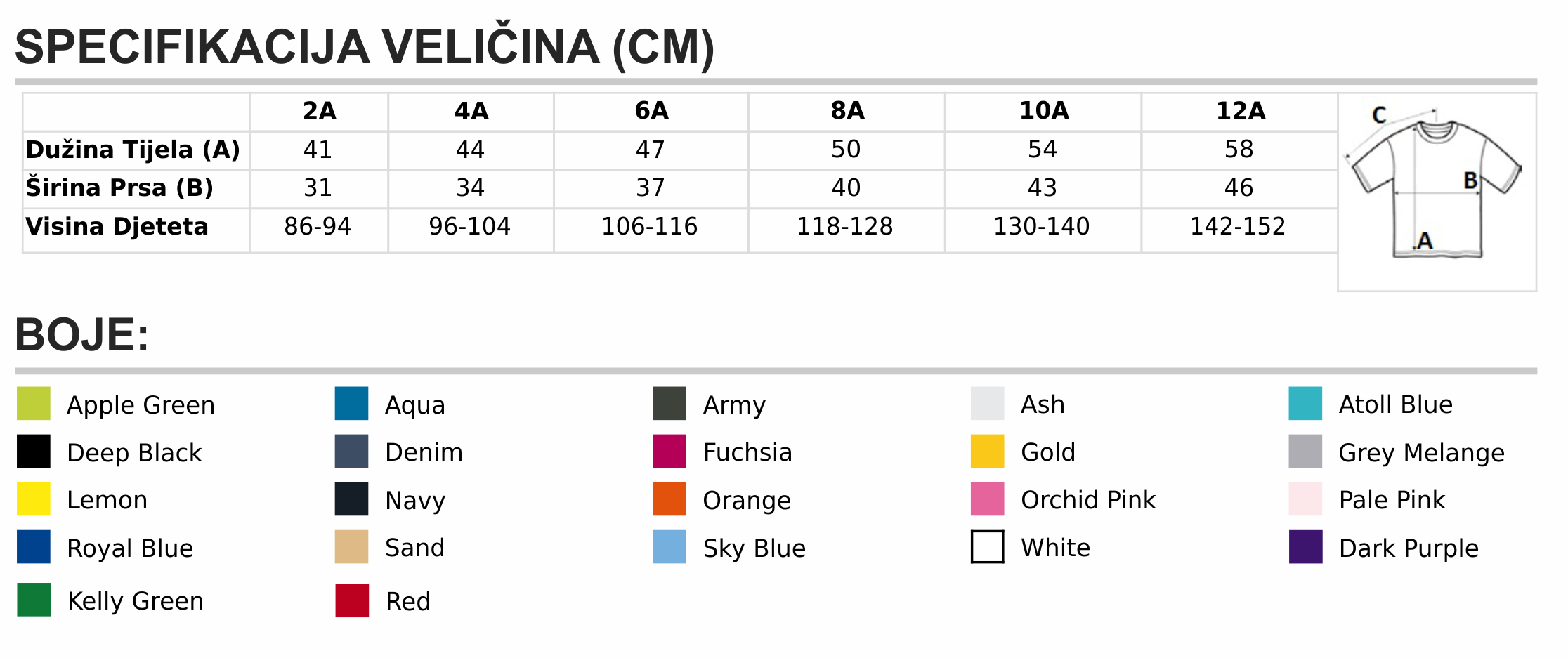Select the Orchid Pink color swatch
Screen dimensions: 1568x658
tap(988, 499)
